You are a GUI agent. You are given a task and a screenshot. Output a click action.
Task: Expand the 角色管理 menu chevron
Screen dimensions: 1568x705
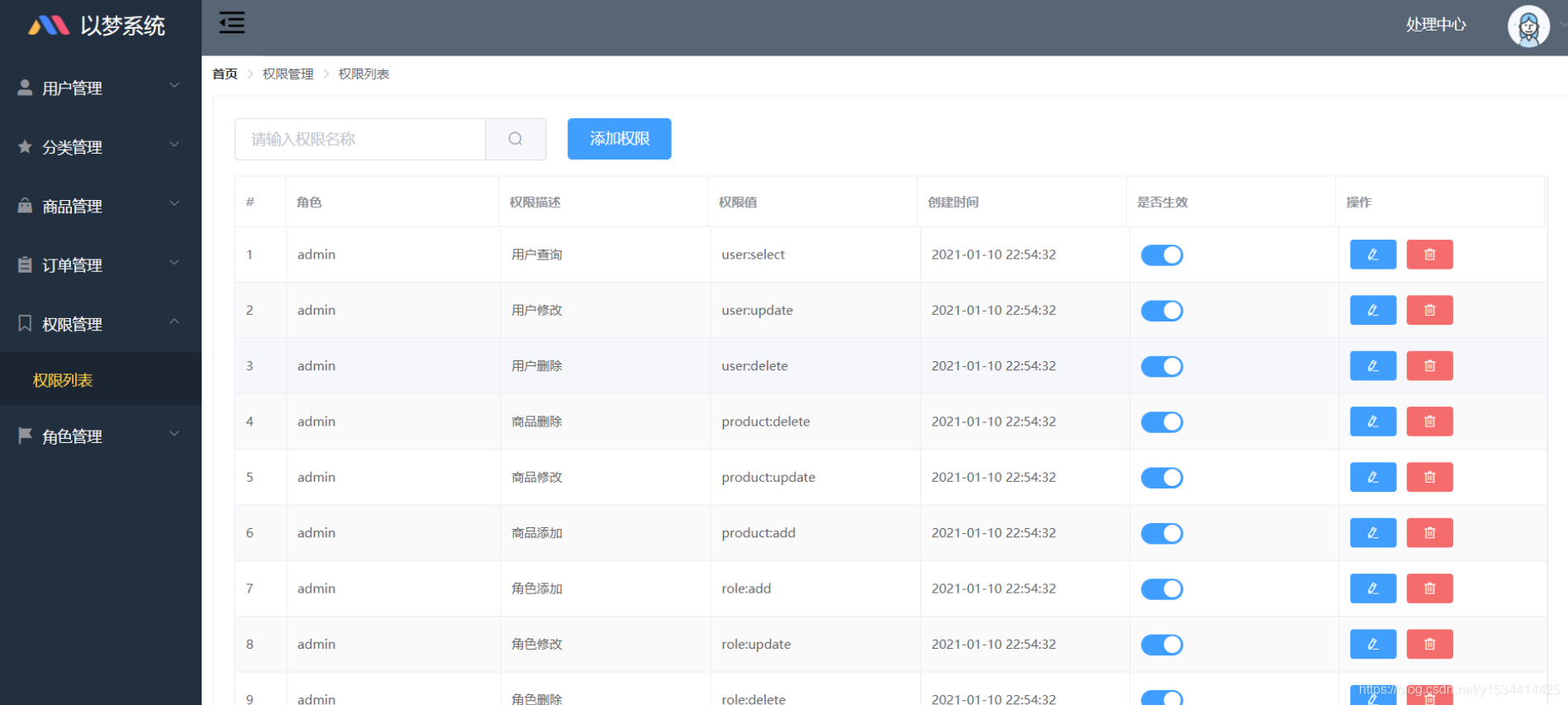(174, 434)
